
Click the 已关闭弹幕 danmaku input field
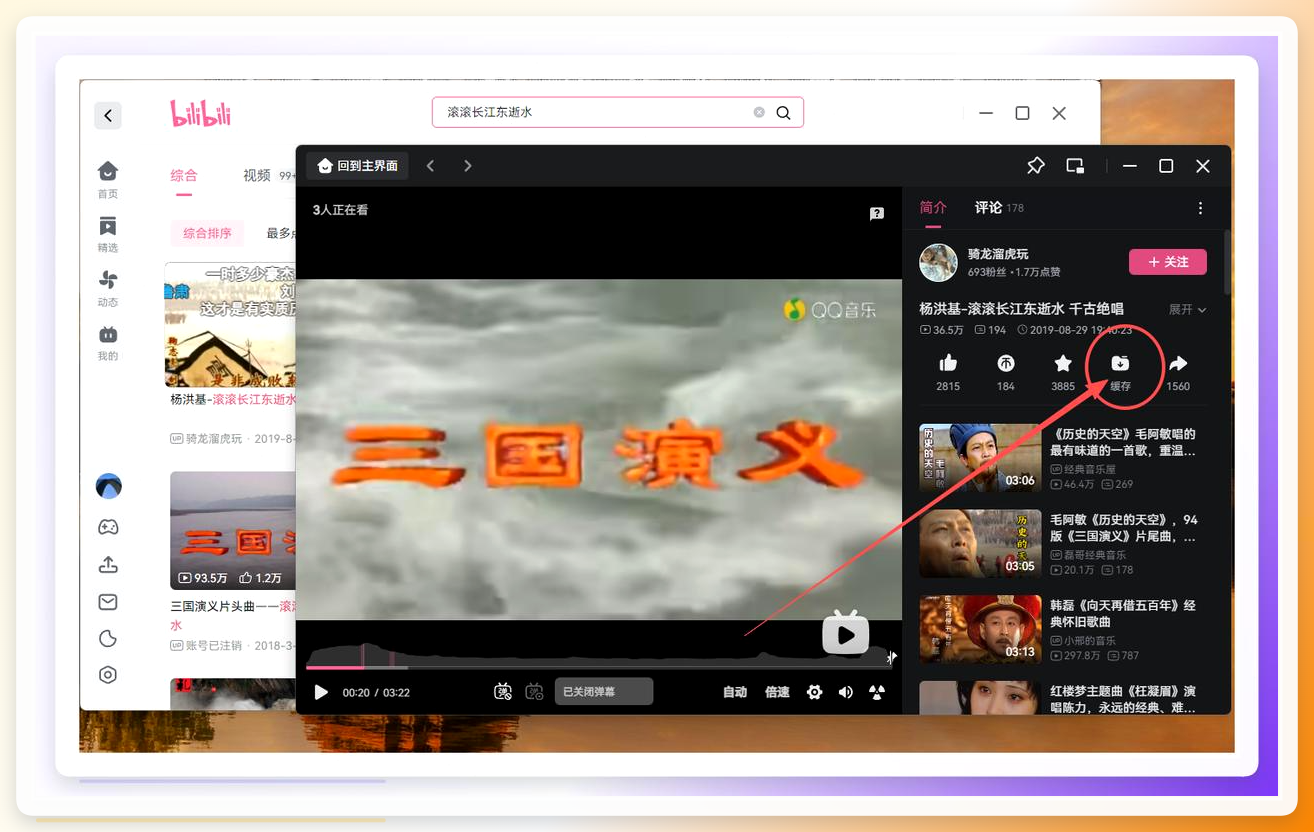point(604,691)
